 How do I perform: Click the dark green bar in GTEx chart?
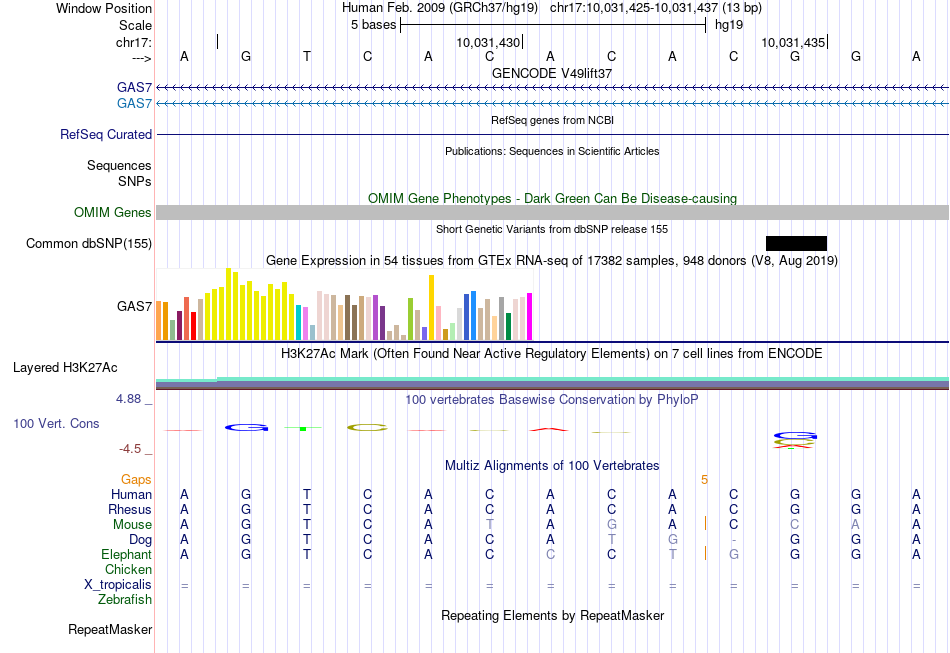pos(508,326)
